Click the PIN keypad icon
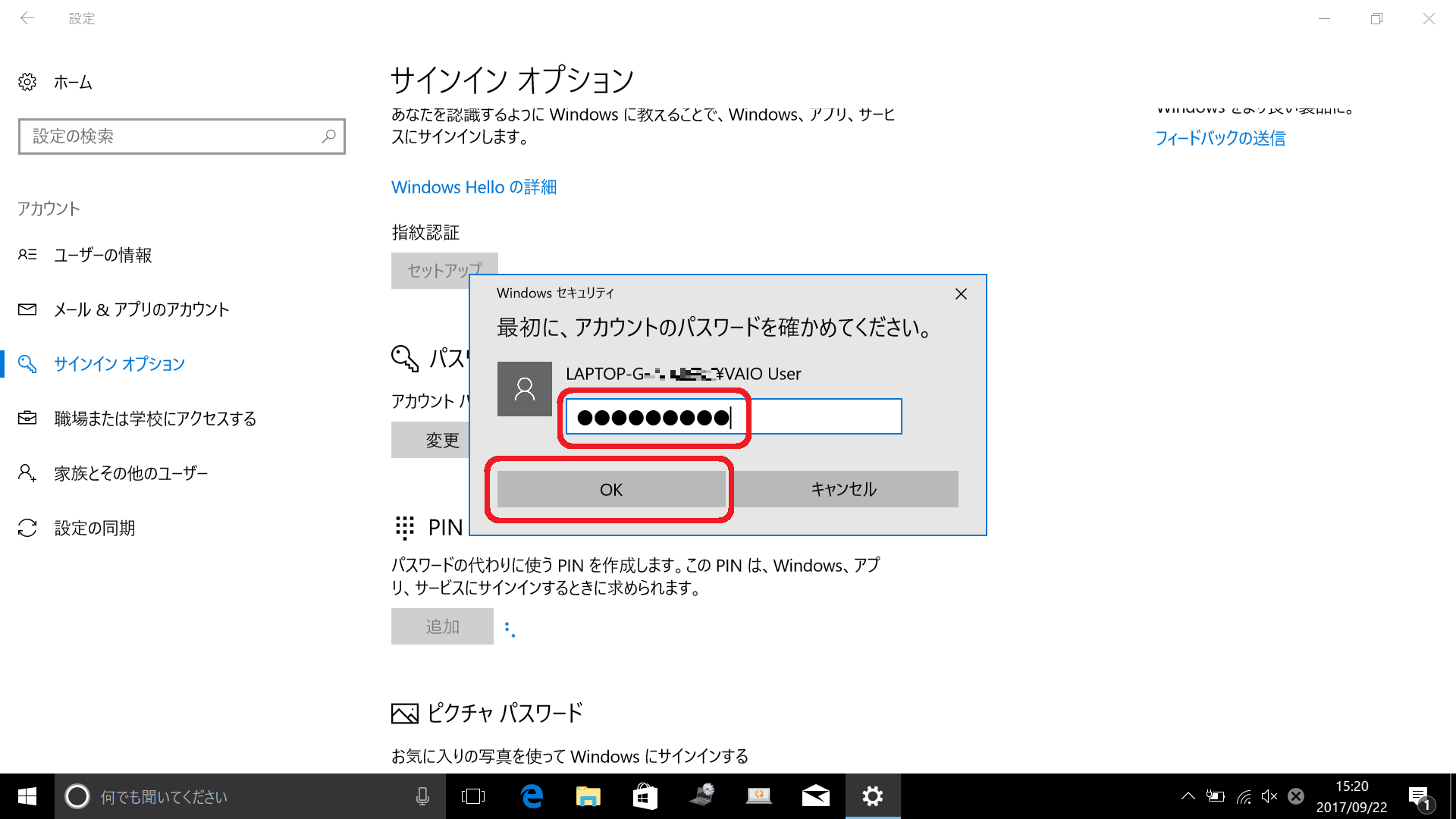The image size is (1456, 819). coord(405,528)
